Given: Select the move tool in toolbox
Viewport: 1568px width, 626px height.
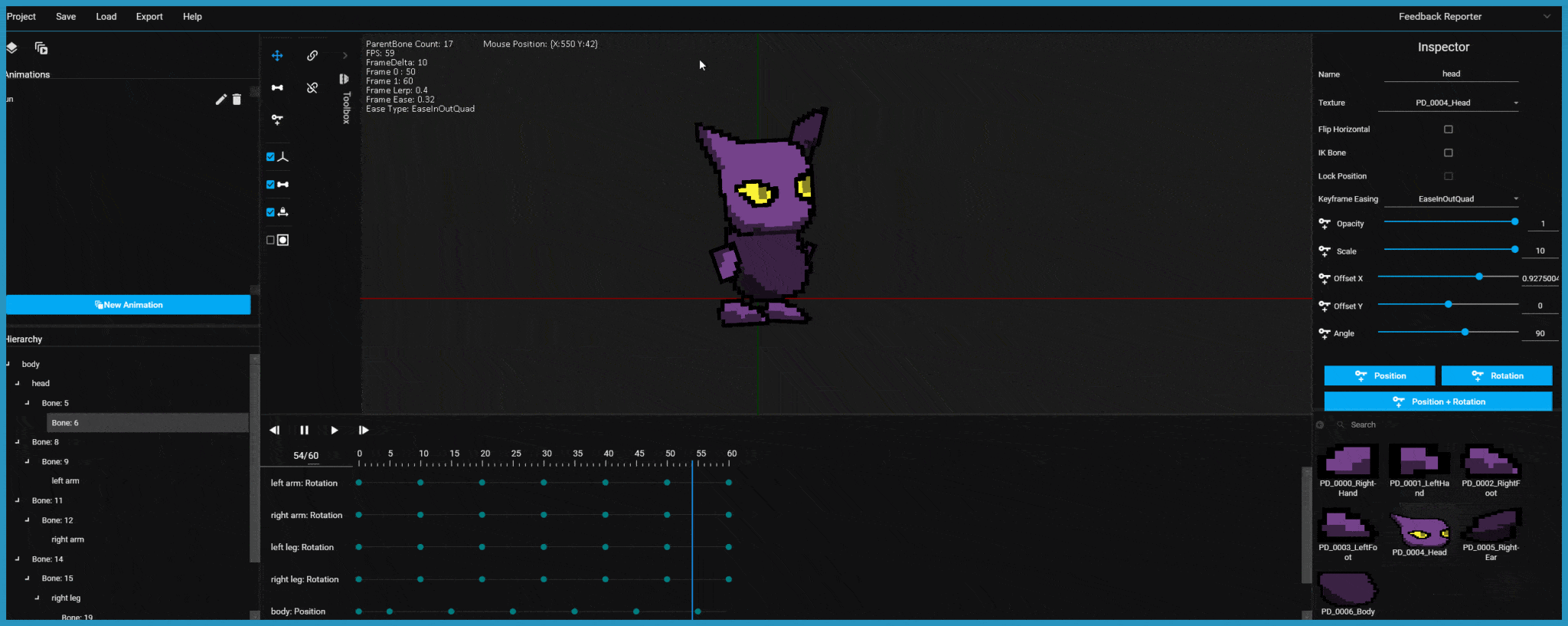Looking at the screenshot, I should point(277,55).
